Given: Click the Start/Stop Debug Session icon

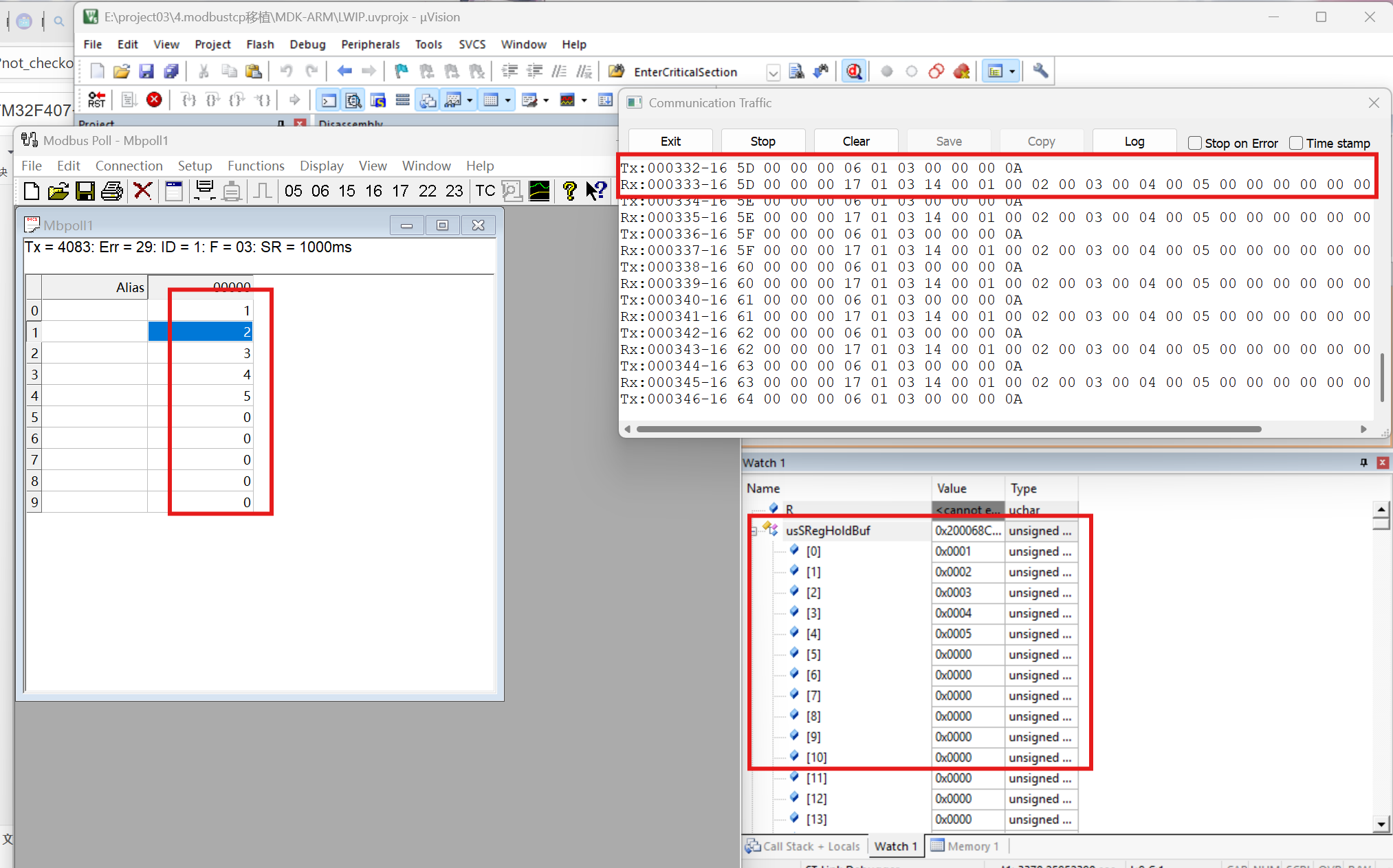Looking at the screenshot, I should coord(854,71).
